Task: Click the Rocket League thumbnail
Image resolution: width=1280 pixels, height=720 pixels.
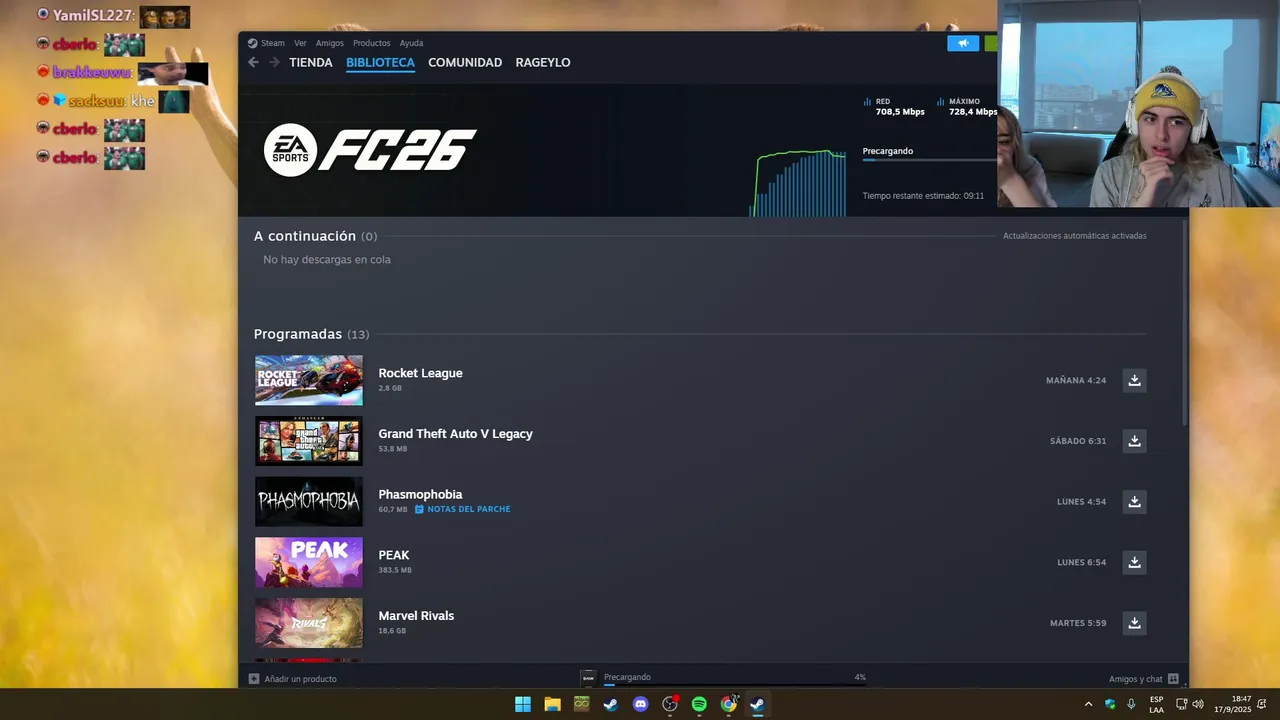Action: [x=309, y=380]
